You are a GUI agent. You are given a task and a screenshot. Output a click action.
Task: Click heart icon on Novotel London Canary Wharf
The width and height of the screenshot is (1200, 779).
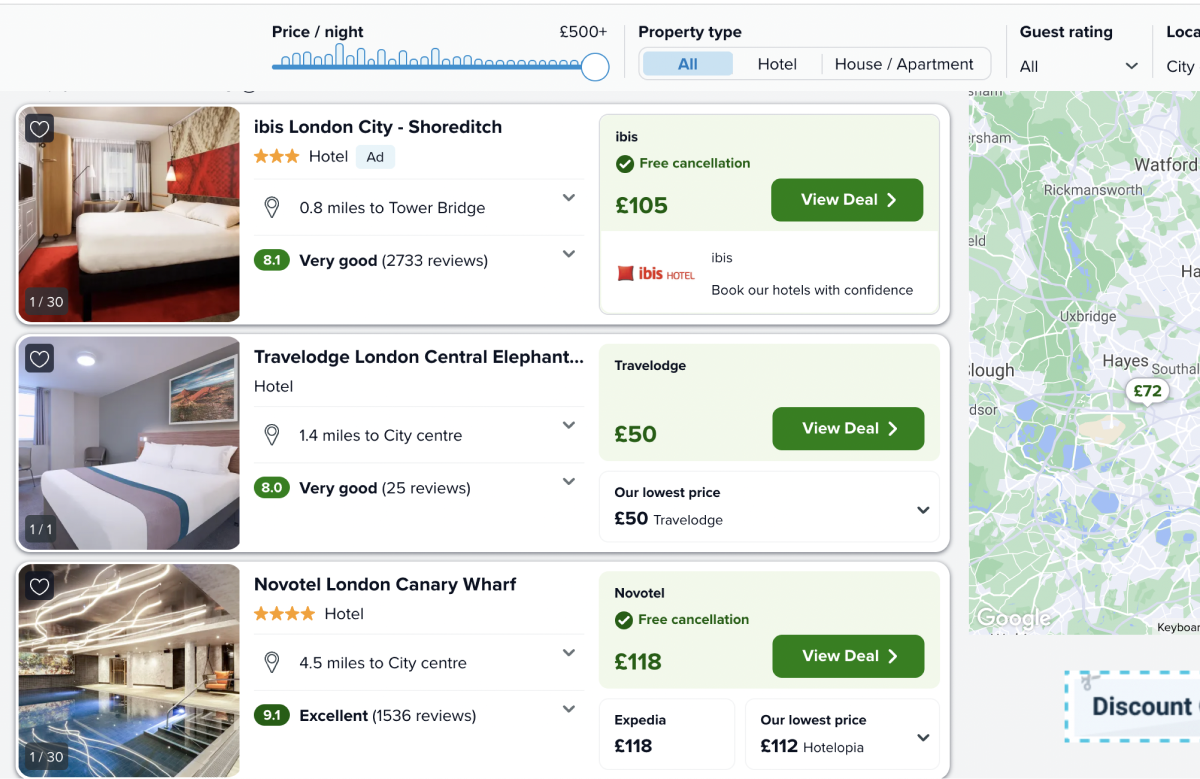tap(39, 586)
